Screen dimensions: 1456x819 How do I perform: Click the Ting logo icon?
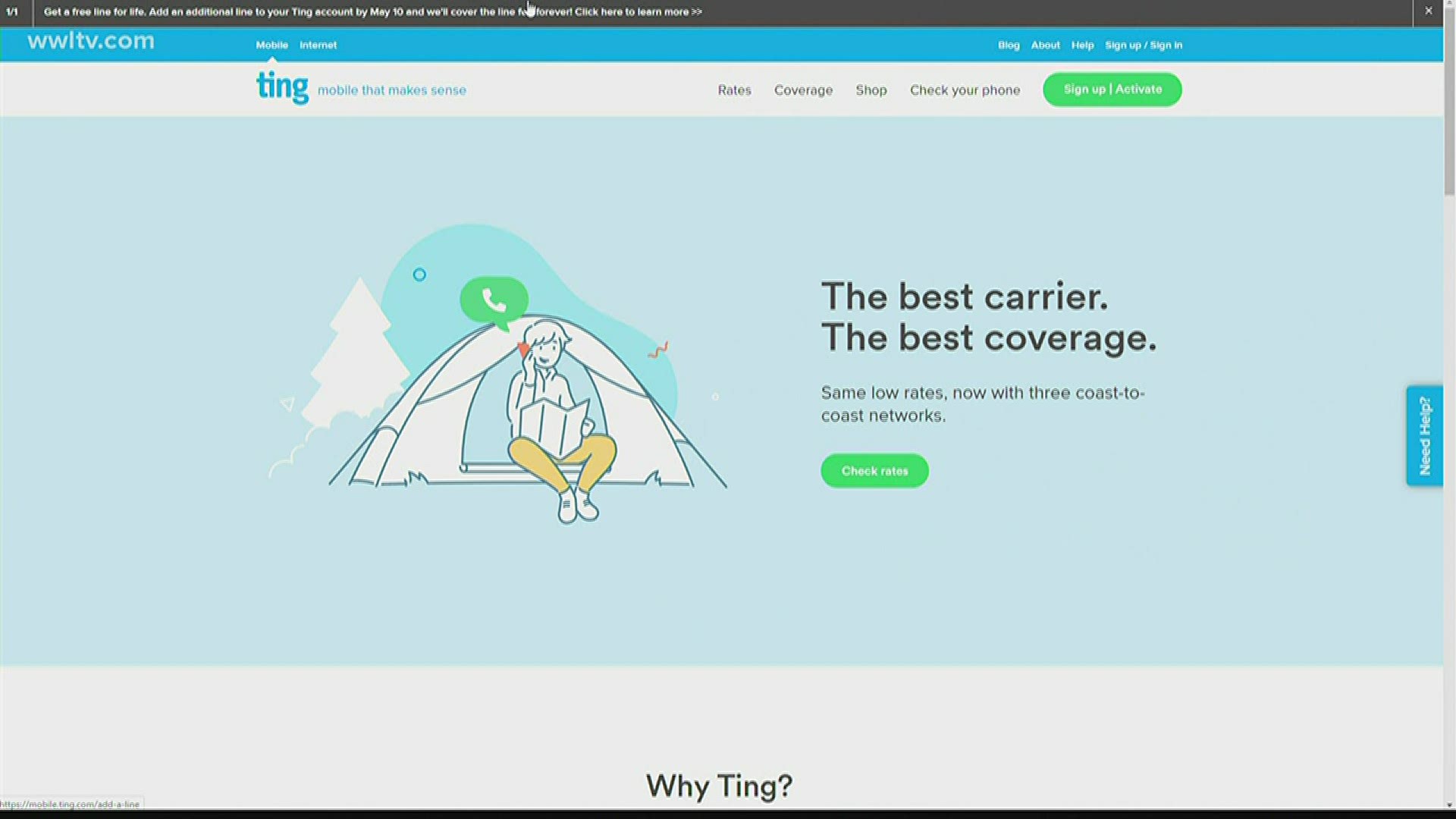point(282,87)
